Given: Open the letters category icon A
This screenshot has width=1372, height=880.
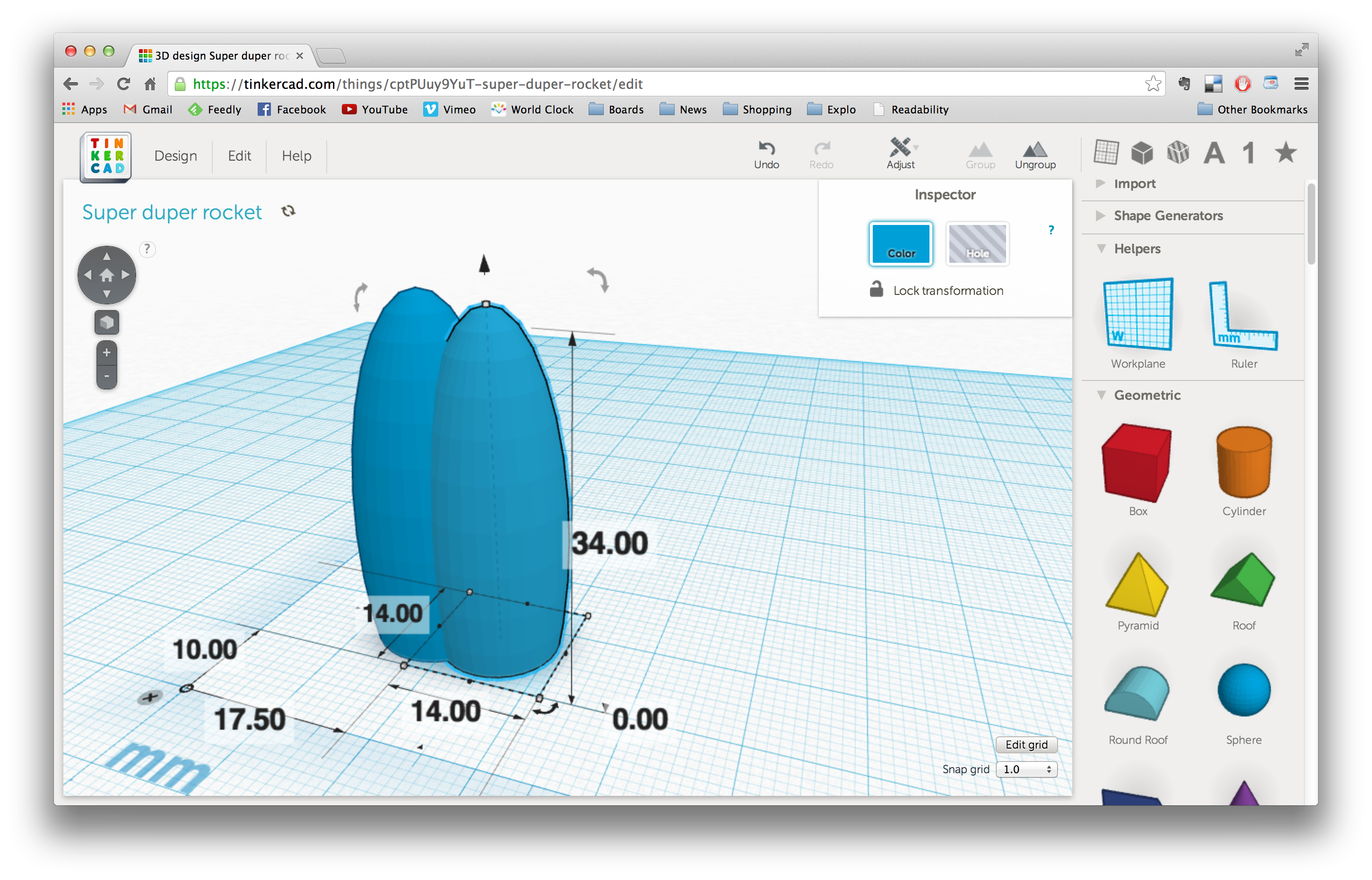Looking at the screenshot, I should [1214, 153].
